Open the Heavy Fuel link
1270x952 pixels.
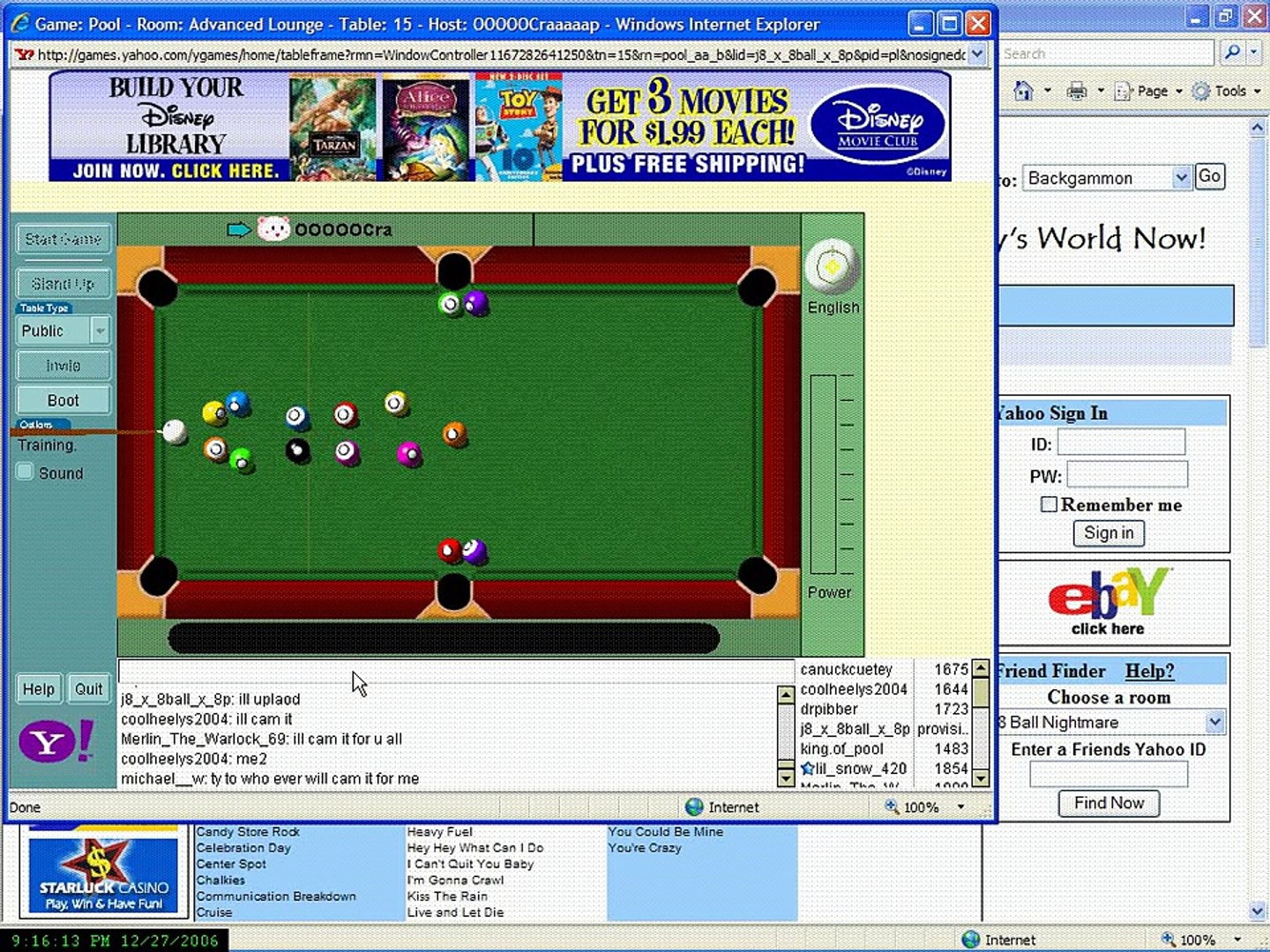click(x=439, y=831)
